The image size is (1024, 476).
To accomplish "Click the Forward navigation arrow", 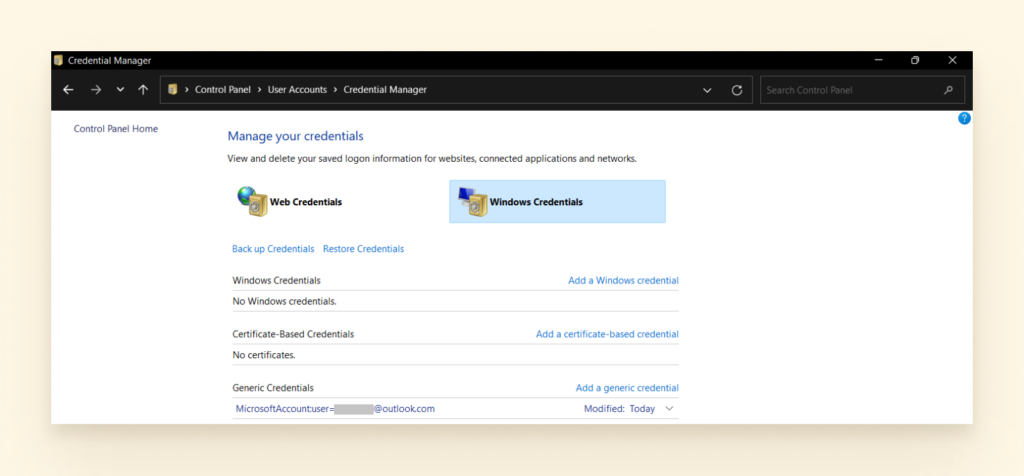I will coord(96,90).
